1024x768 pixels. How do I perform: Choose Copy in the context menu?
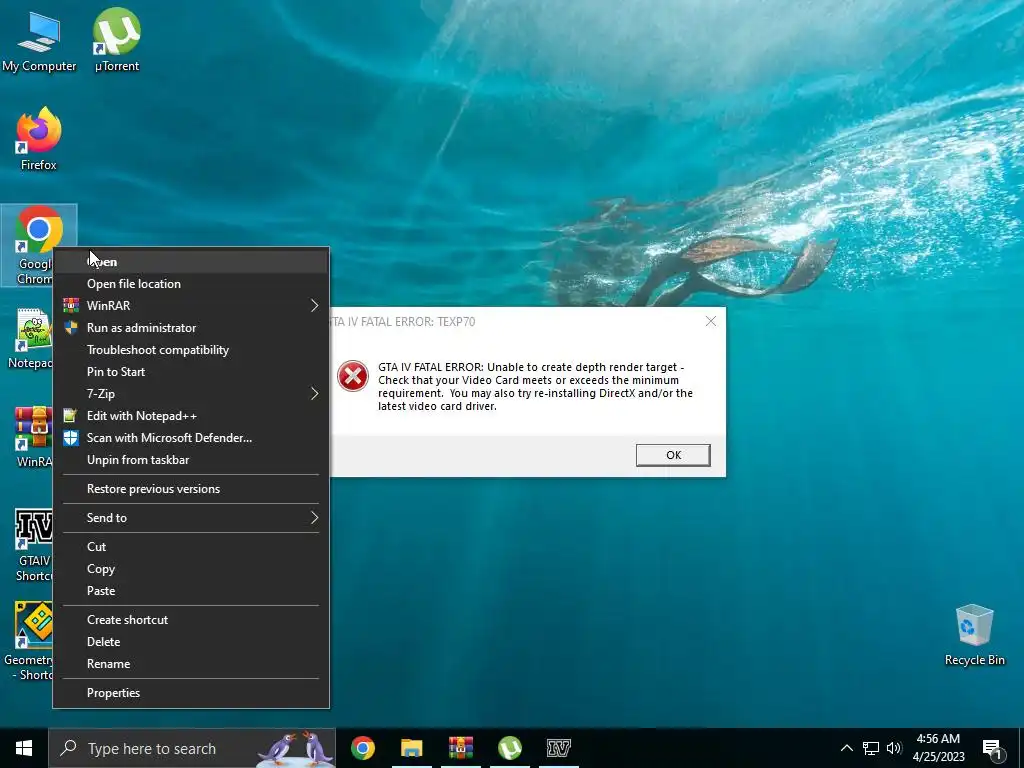tap(191, 569)
